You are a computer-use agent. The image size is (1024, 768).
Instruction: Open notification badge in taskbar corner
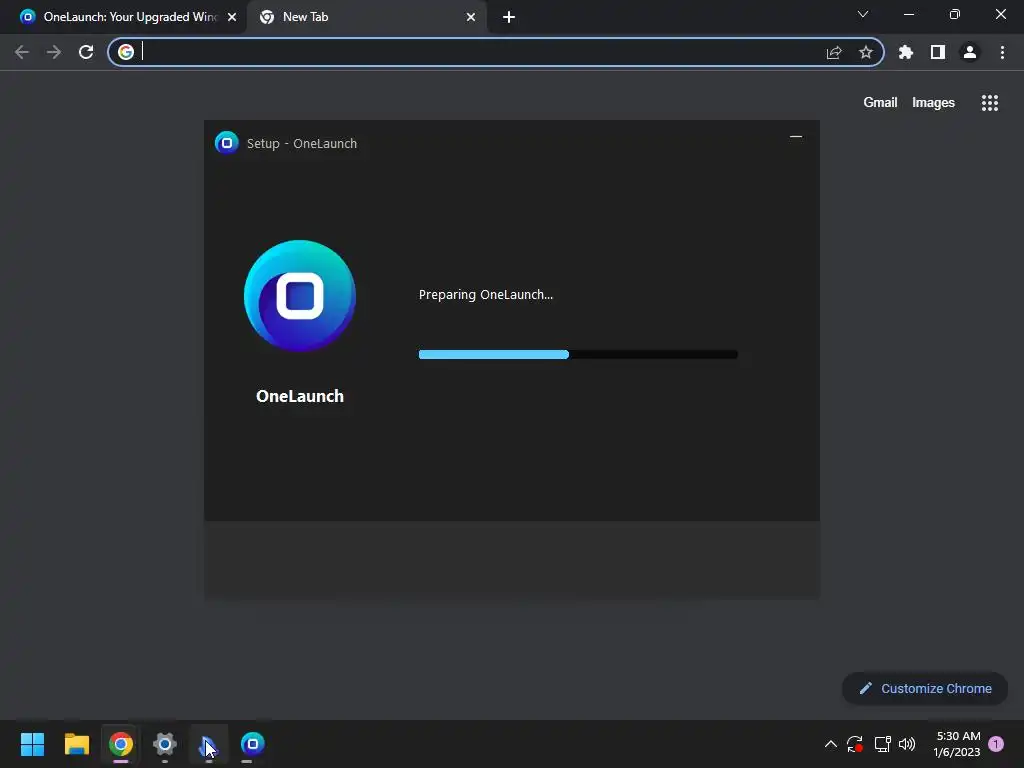tap(996, 744)
